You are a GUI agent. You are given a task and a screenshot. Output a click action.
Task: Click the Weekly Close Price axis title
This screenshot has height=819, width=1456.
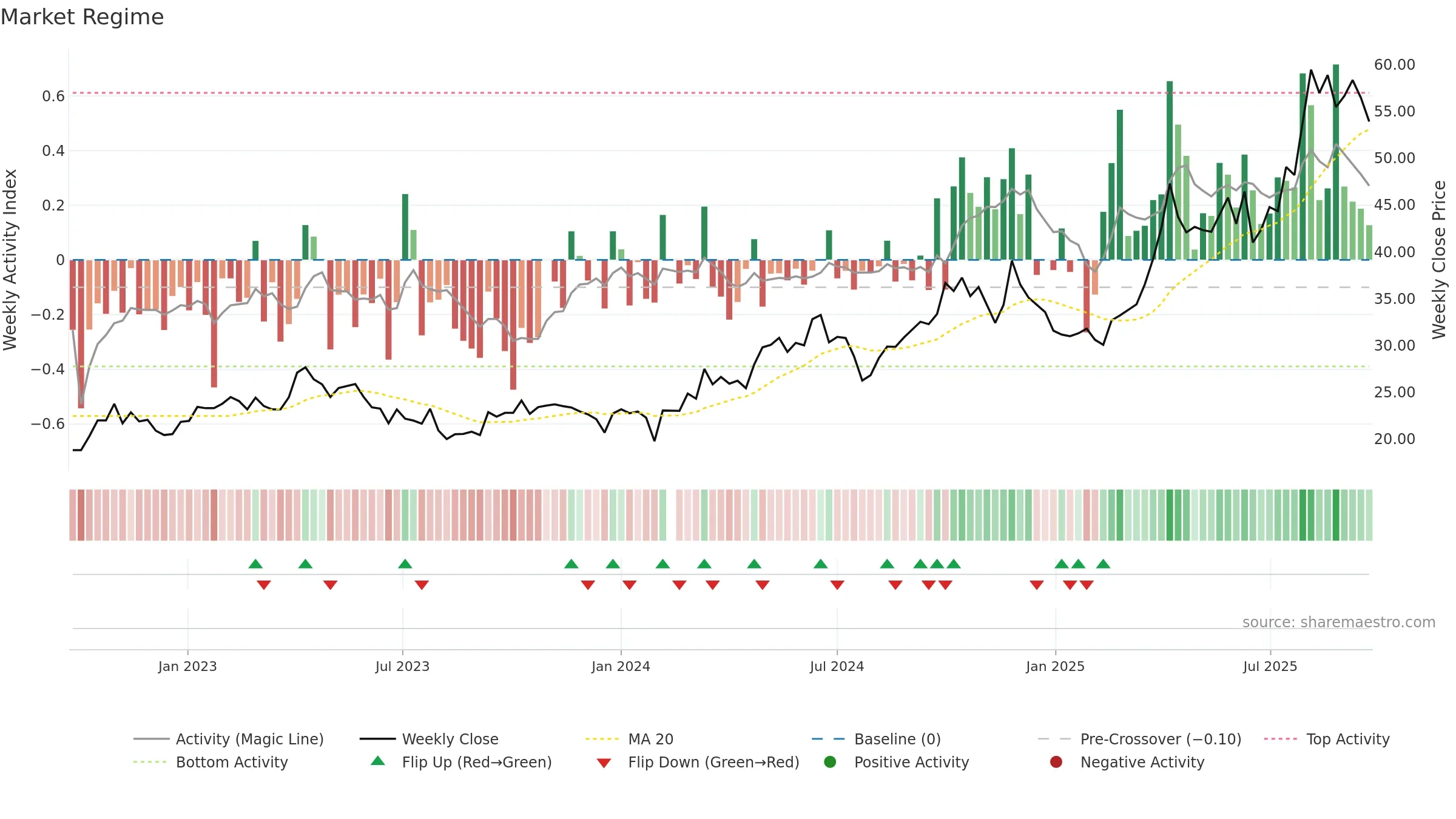1438,260
